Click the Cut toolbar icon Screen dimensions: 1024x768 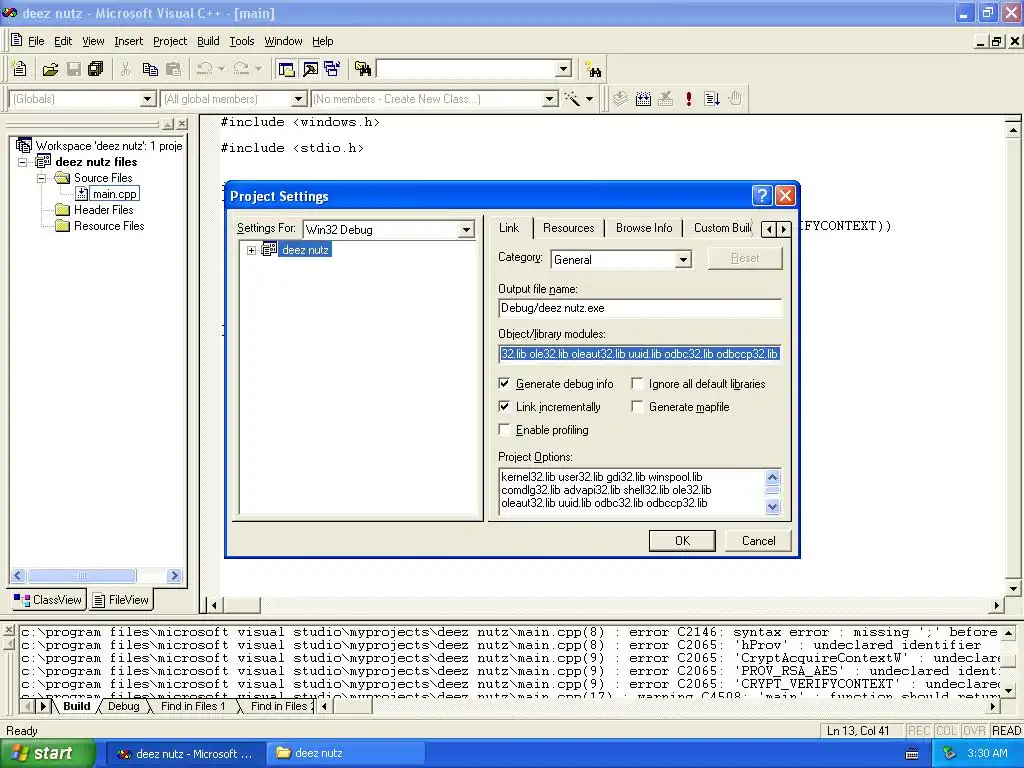pos(125,69)
